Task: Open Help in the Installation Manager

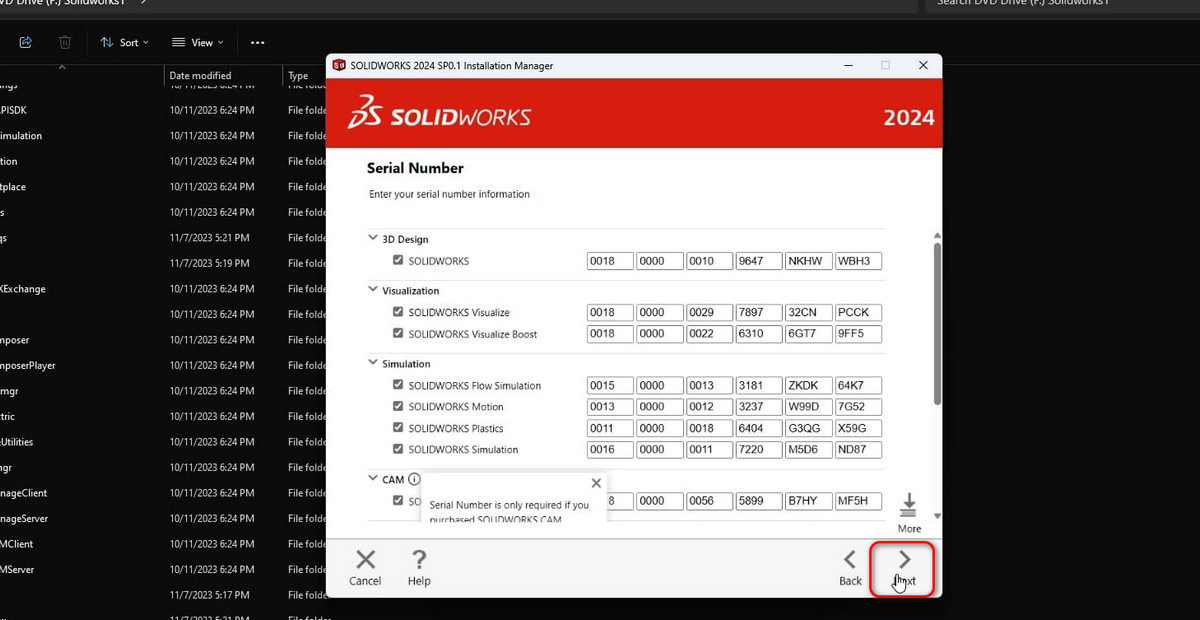Action: (x=419, y=567)
